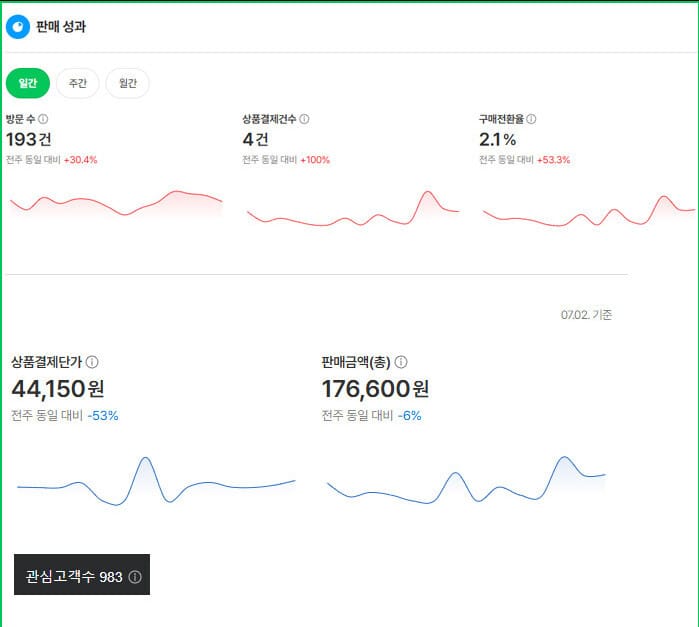The height and width of the screenshot is (627, 699).
Task: Click the 방문 수 trend chart
Action: 116,204
